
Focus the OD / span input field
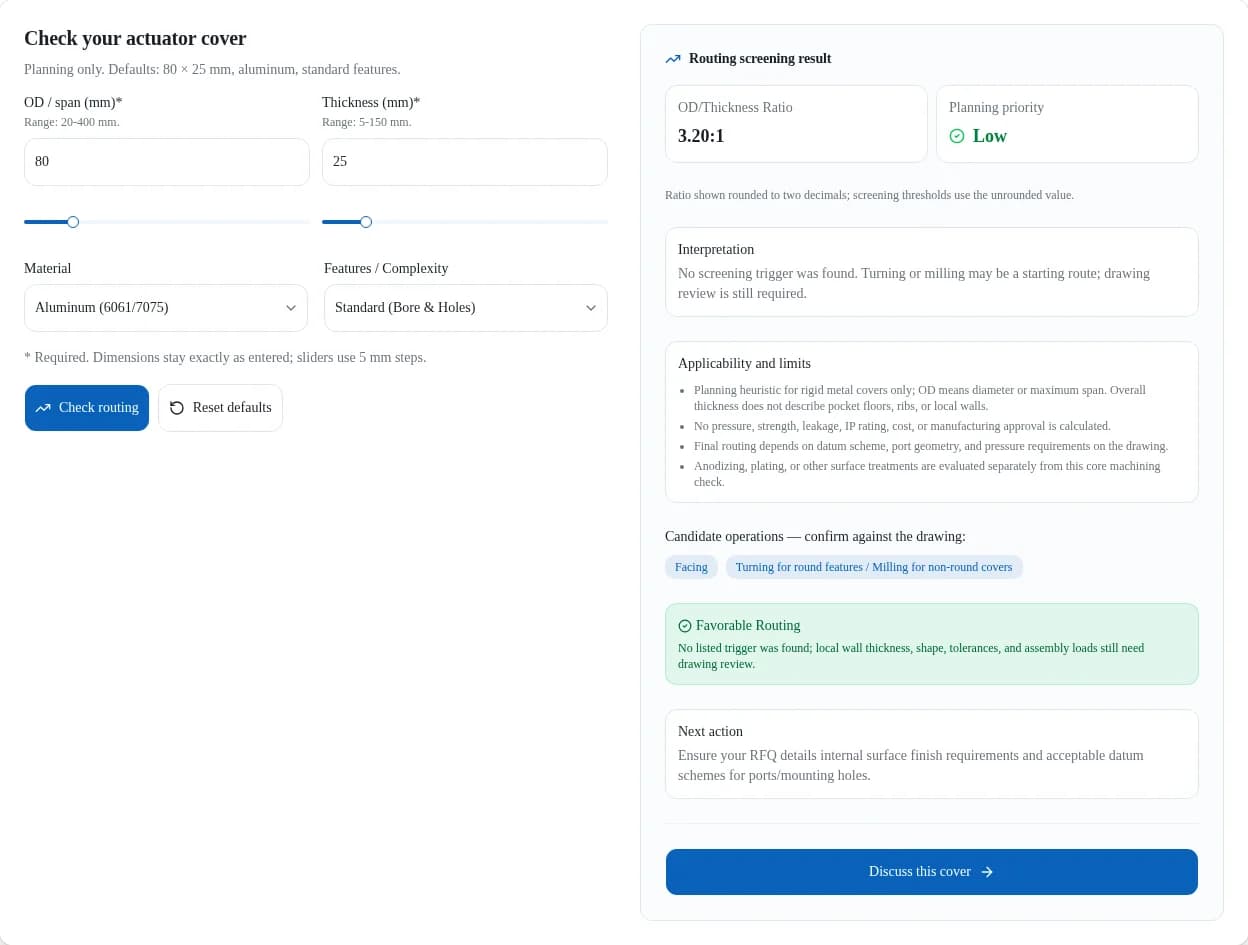(167, 162)
